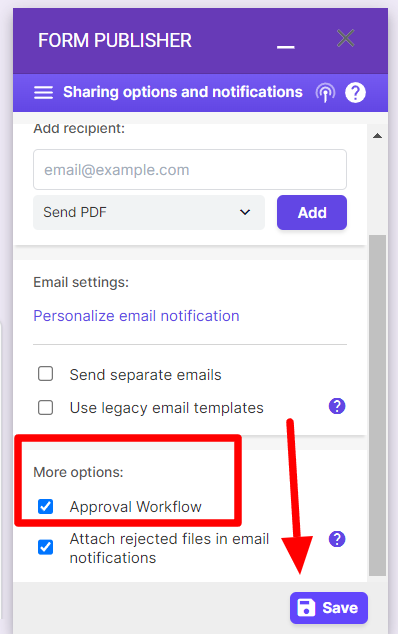Click the vertical scrollbar thumb

tap(377, 405)
